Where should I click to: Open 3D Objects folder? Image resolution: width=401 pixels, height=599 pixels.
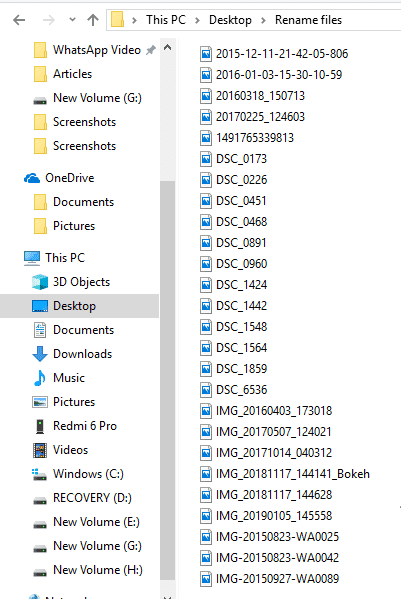tap(81, 282)
